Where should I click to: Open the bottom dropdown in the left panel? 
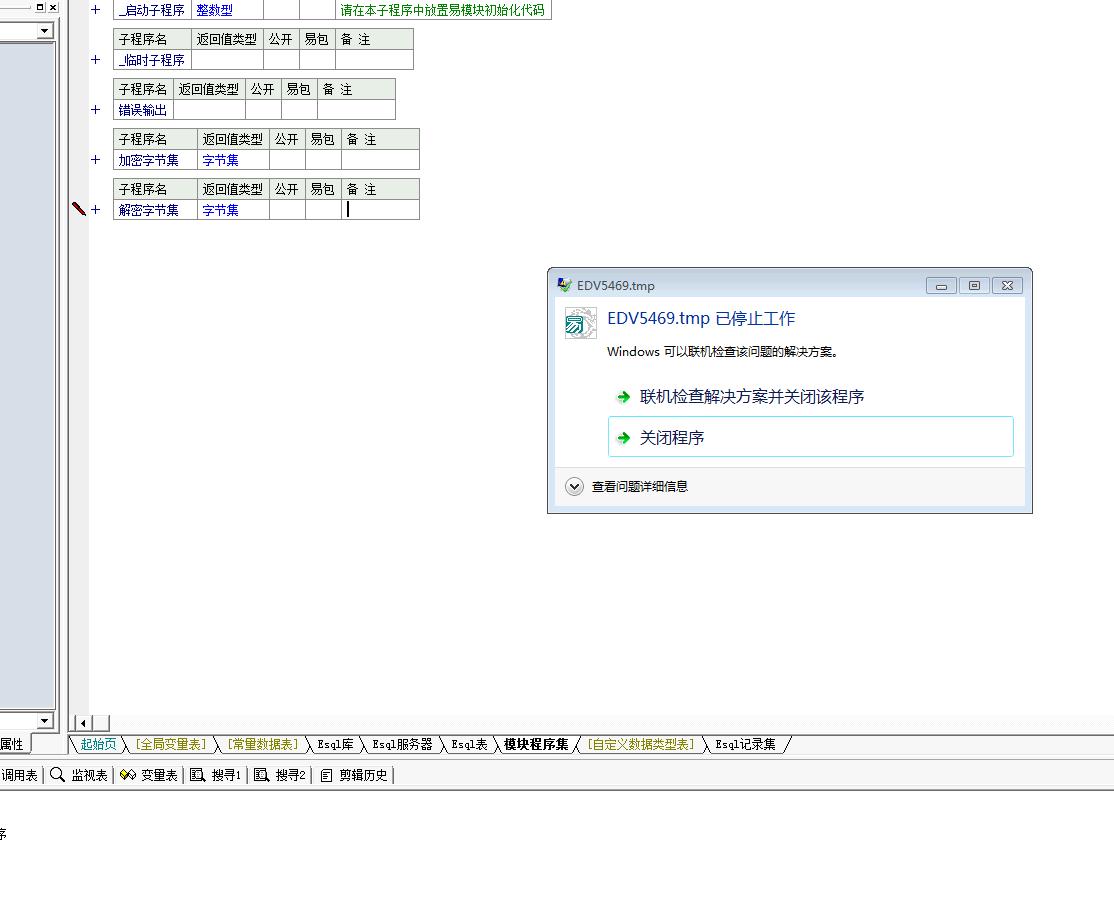pyautogui.click(x=45, y=721)
